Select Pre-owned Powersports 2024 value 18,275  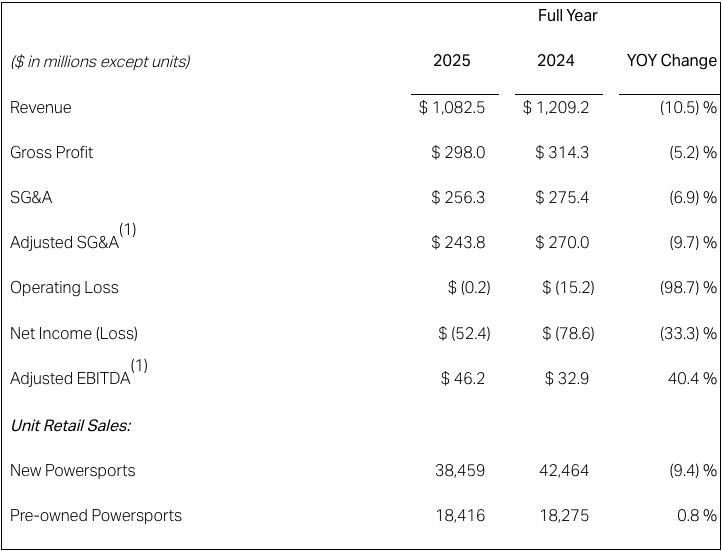pyautogui.click(x=564, y=515)
